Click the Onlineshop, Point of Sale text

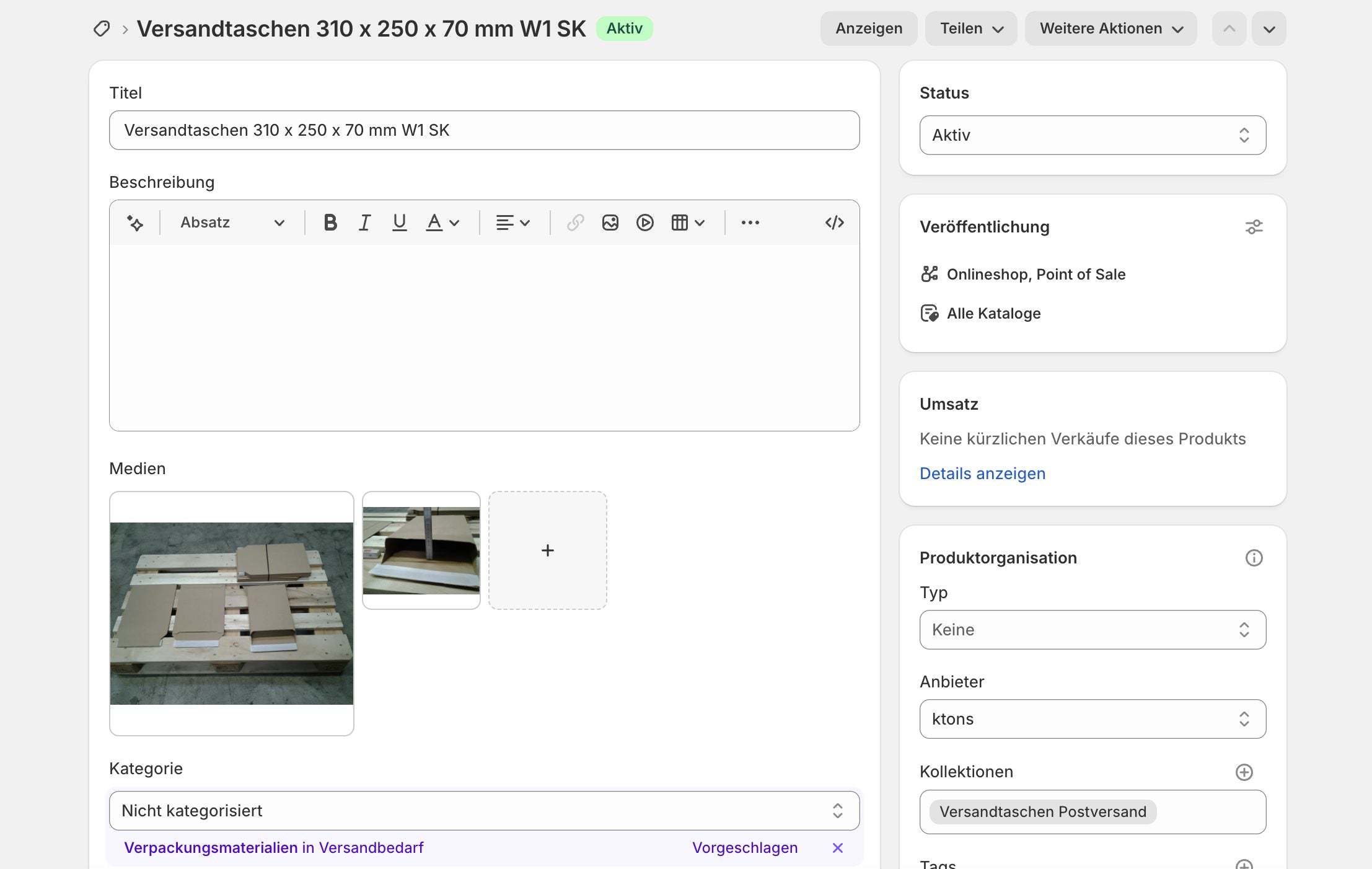(1036, 274)
